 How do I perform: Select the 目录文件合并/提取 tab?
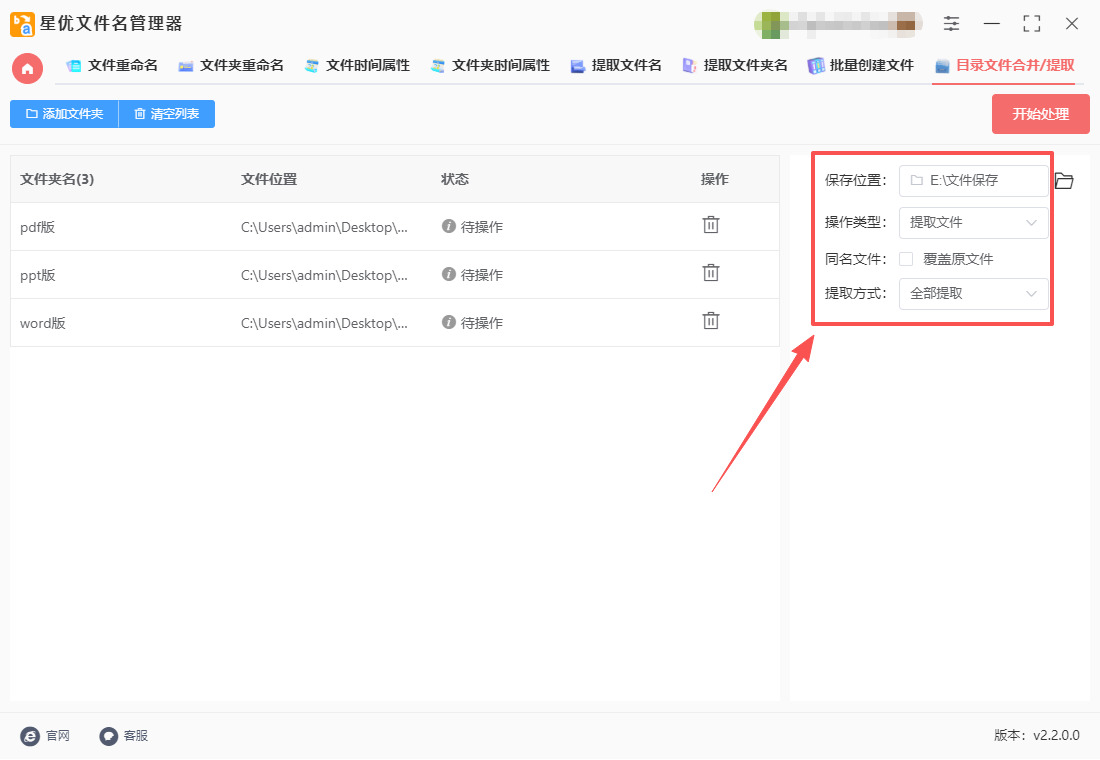pos(1005,66)
